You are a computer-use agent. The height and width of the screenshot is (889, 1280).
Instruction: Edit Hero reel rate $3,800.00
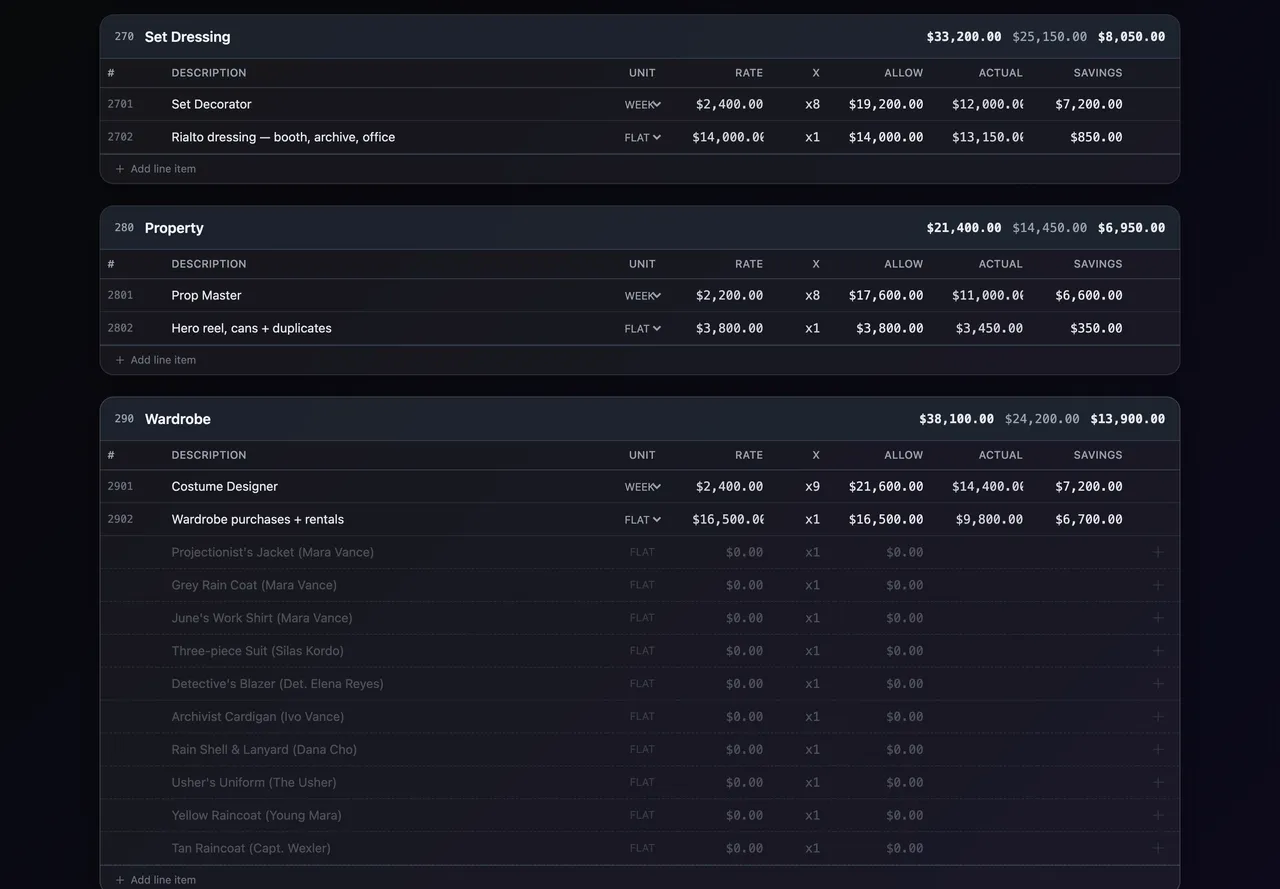(727, 328)
